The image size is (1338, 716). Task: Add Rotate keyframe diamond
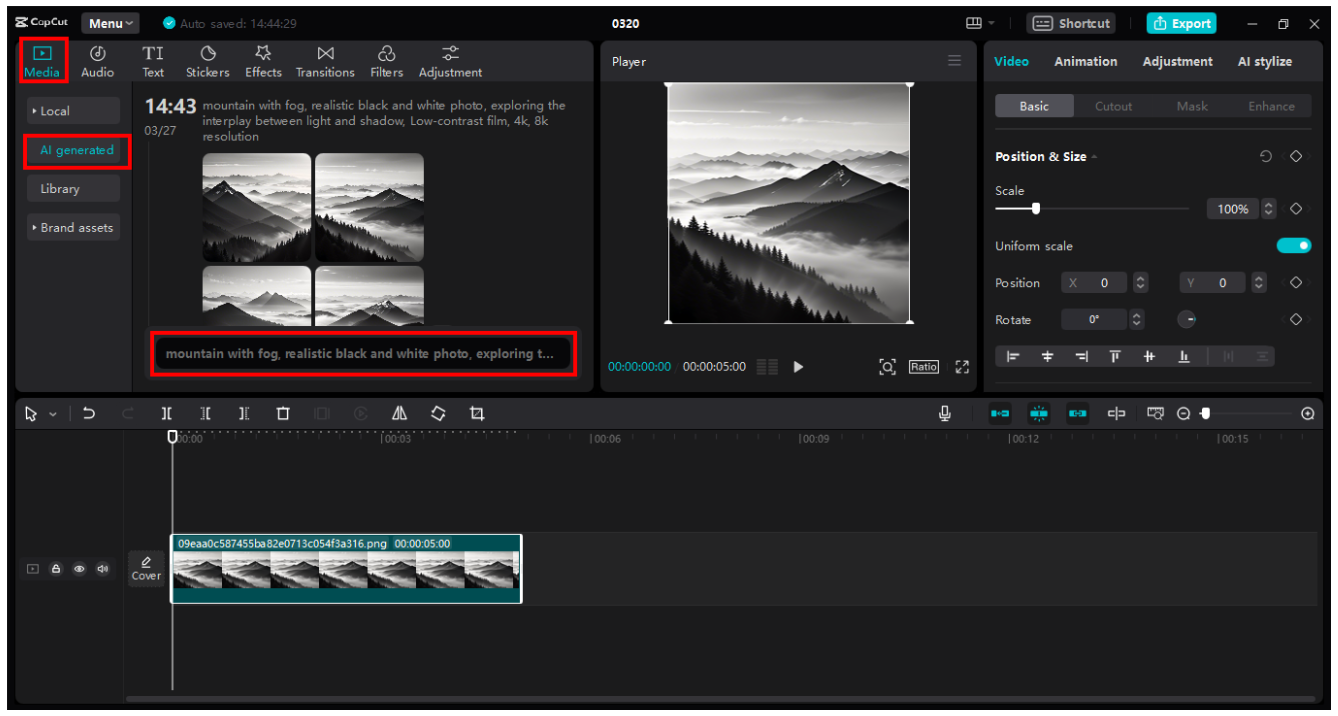pos(1296,320)
